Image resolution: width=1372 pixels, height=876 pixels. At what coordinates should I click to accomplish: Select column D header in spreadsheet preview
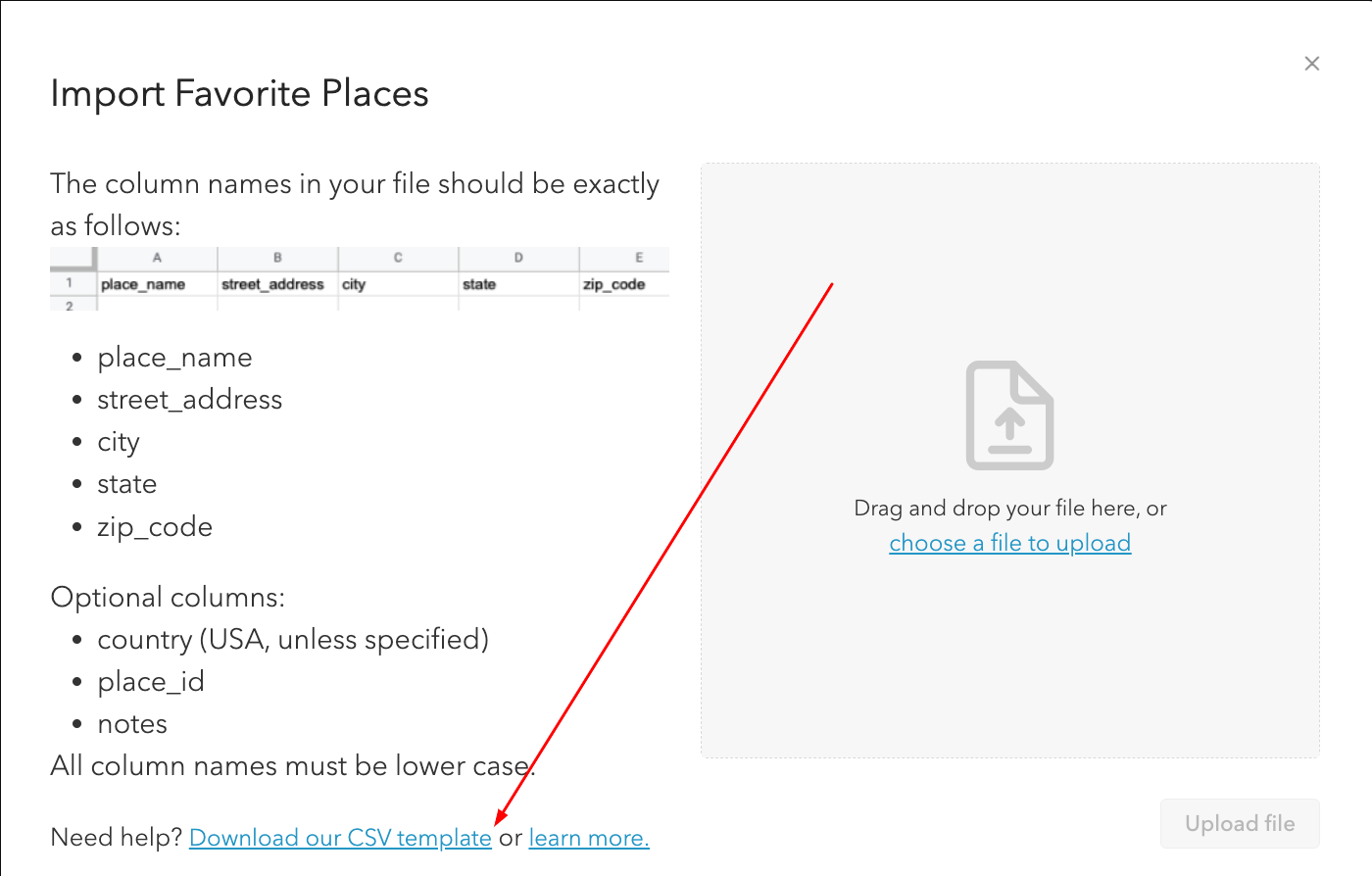pos(518,258)
